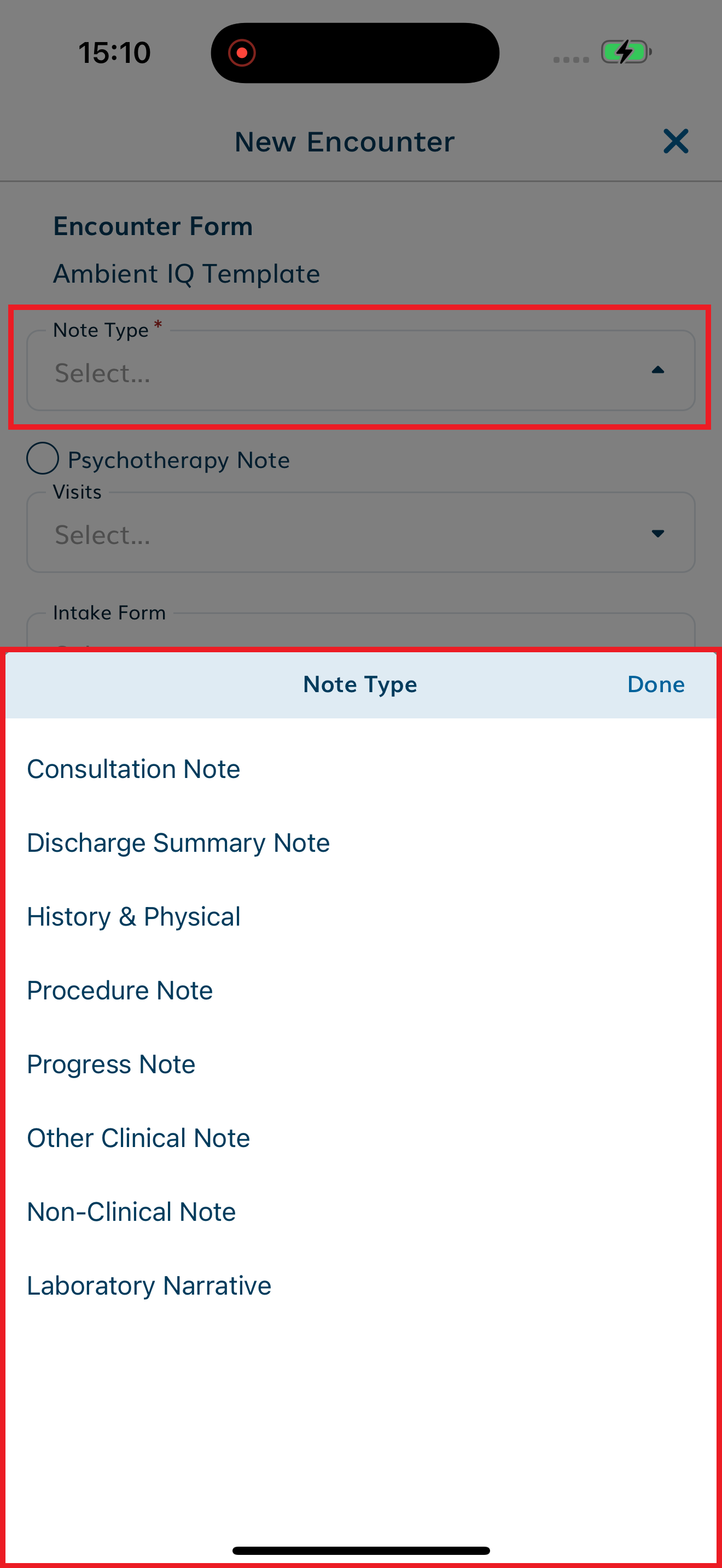Tap Done in Note Type picker
The image size is (722, 1568).
(656, 684)
